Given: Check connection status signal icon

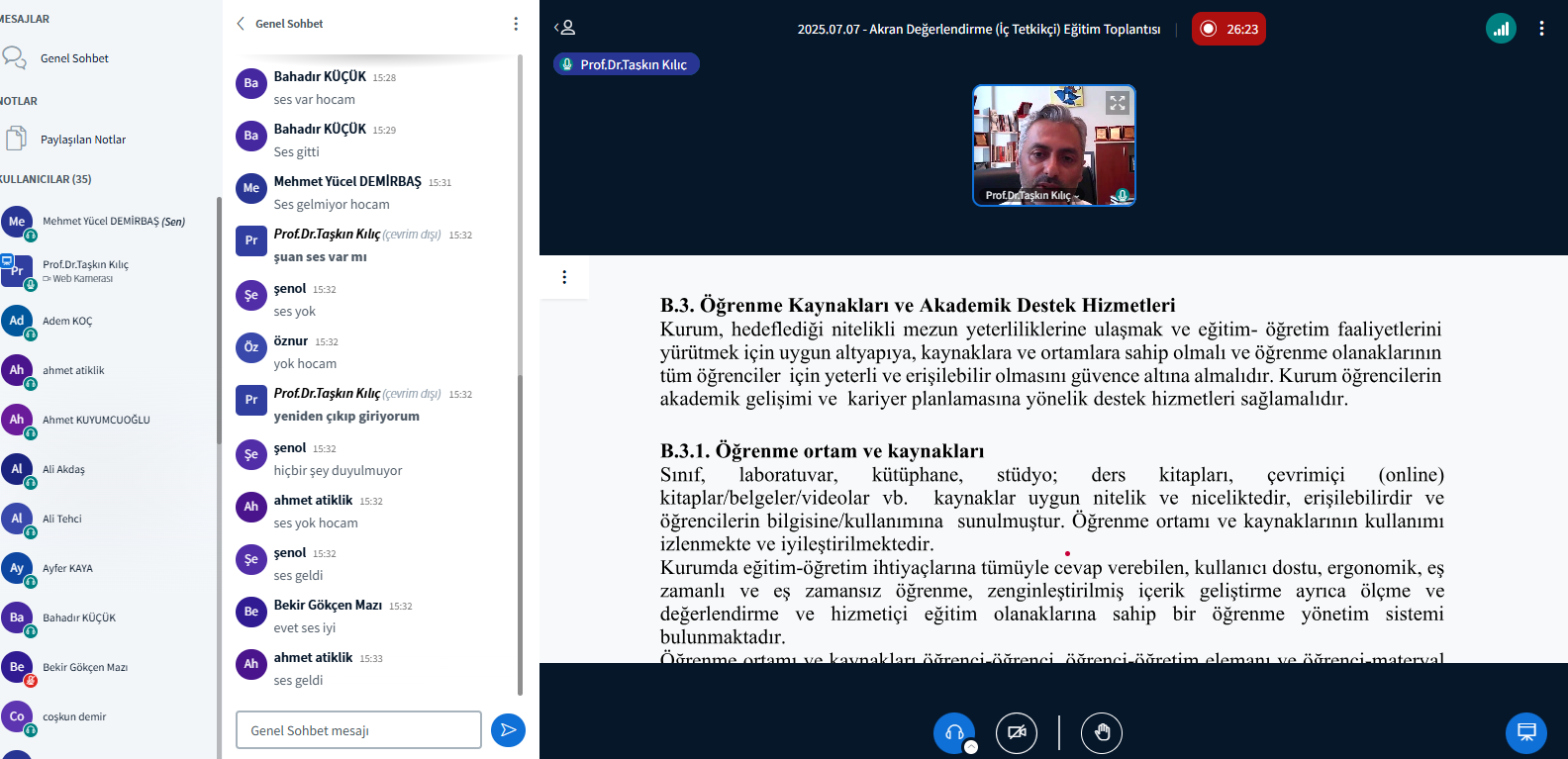Looking at the screenshot, I should (1501, 29).
